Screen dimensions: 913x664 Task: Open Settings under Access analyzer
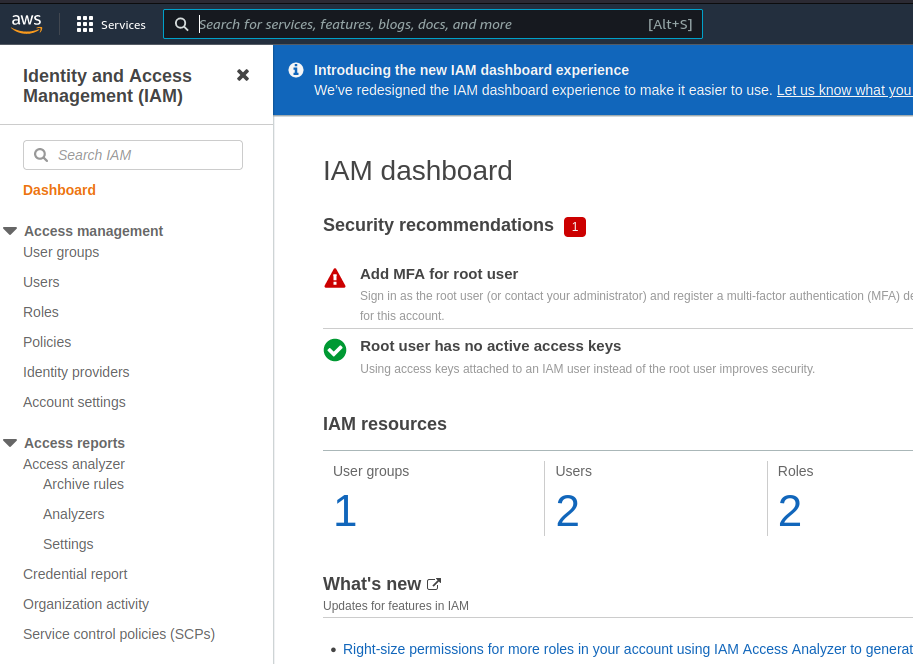click(68, 544)
